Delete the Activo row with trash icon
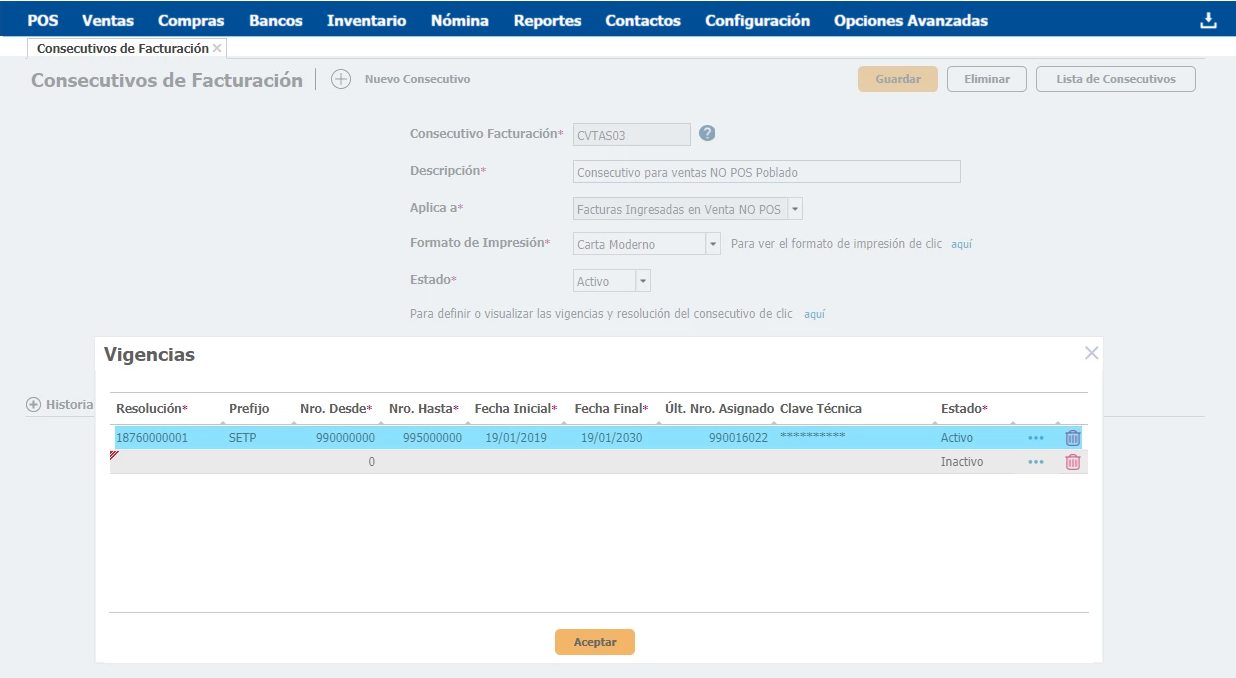The image size is (1236, 678). pos(1073,438)
